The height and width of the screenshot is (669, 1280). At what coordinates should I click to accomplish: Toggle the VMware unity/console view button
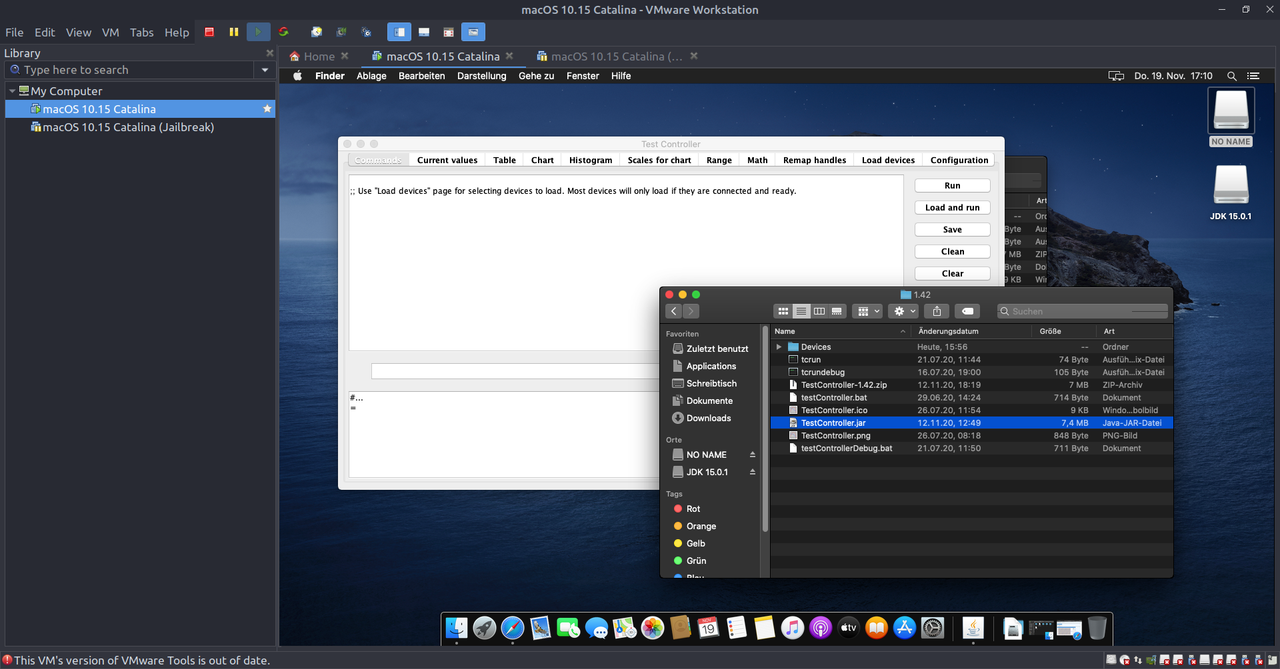tap(473, 32)
